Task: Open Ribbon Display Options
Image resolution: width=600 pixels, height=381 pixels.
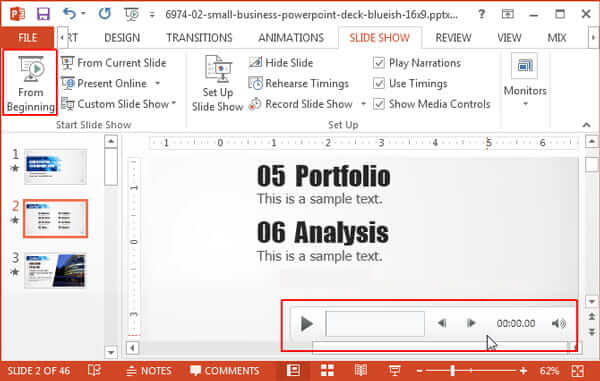Action: coord(507,15)
